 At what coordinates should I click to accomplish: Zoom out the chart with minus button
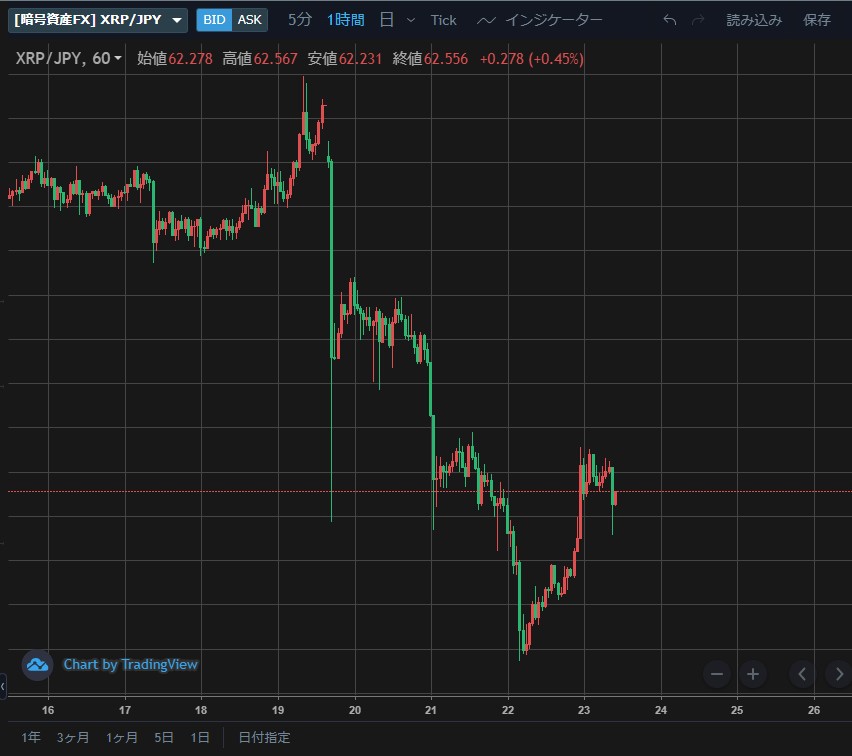pyautogui.click(x=717, y=674)
